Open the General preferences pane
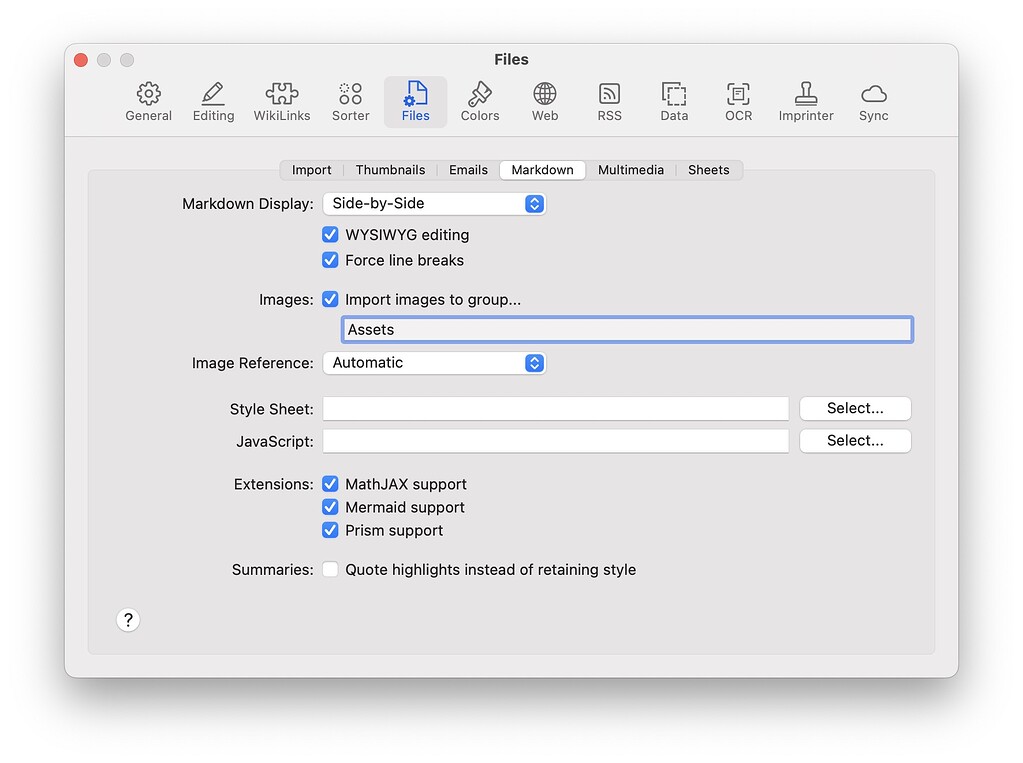The width and height of the screenshot is (1023, 763). (148, 101)
